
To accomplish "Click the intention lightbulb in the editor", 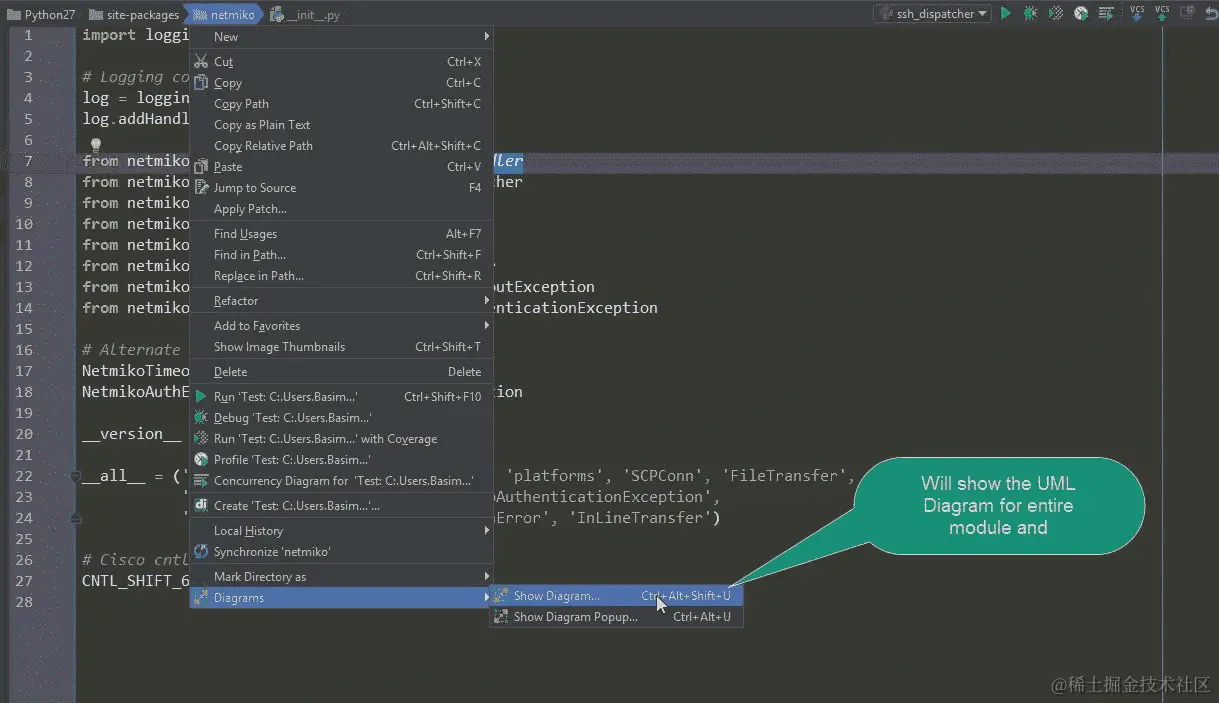I will tap(96, 146).
